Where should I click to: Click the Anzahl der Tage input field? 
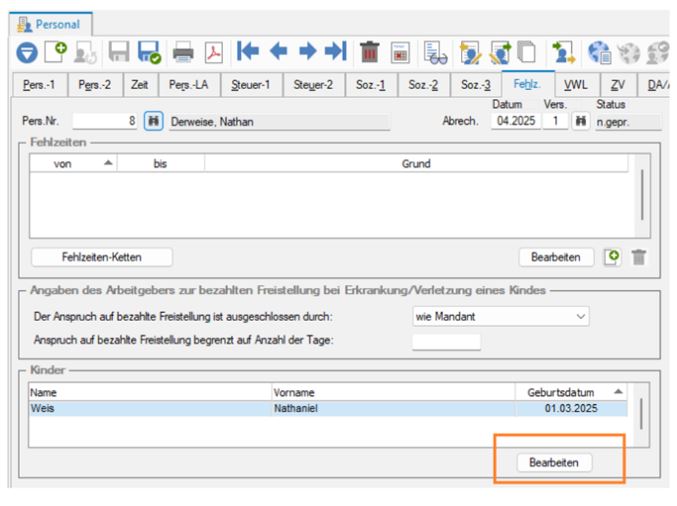tap(446, 341)
